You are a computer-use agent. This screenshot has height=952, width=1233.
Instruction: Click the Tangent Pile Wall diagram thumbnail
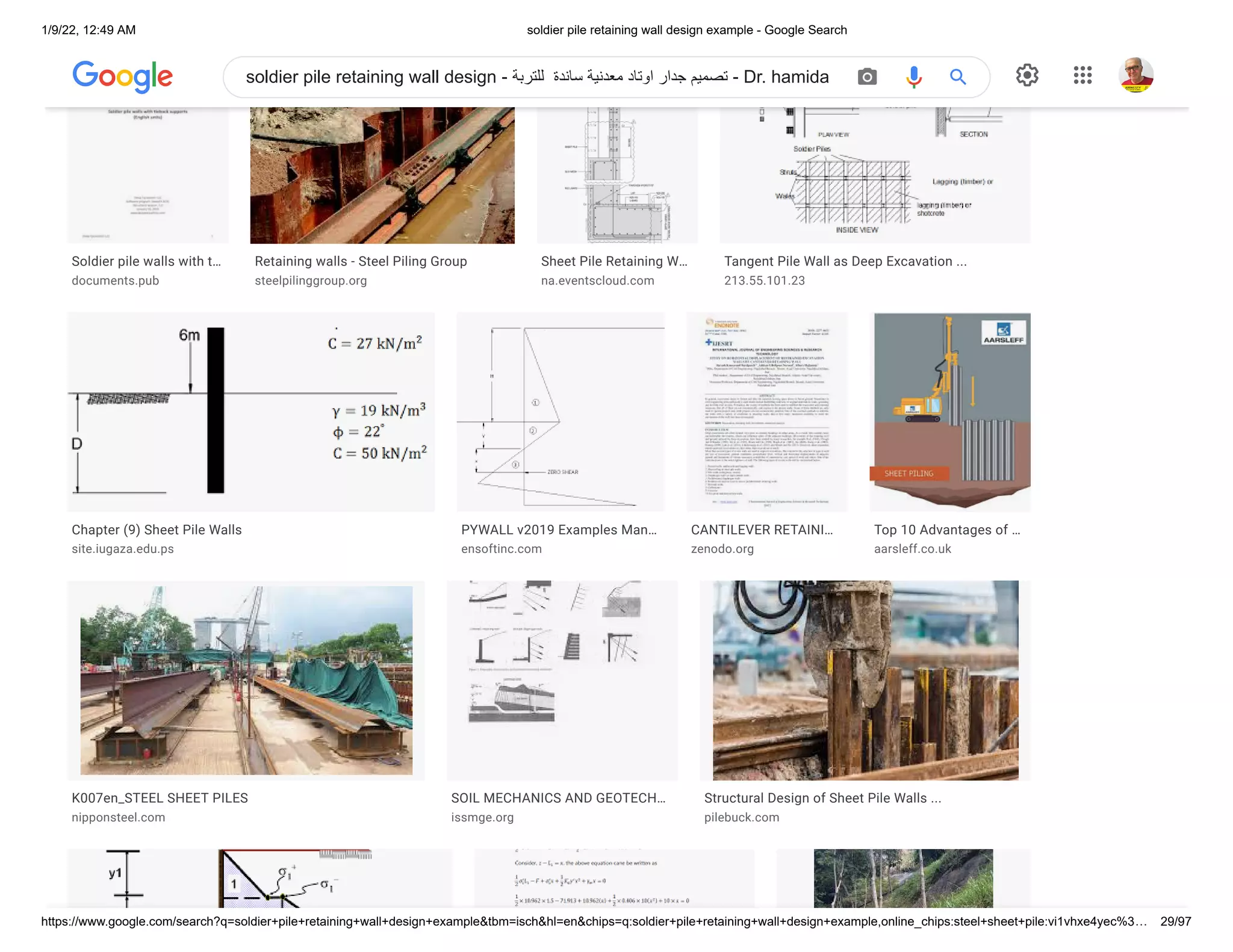(x=874, y=175)
